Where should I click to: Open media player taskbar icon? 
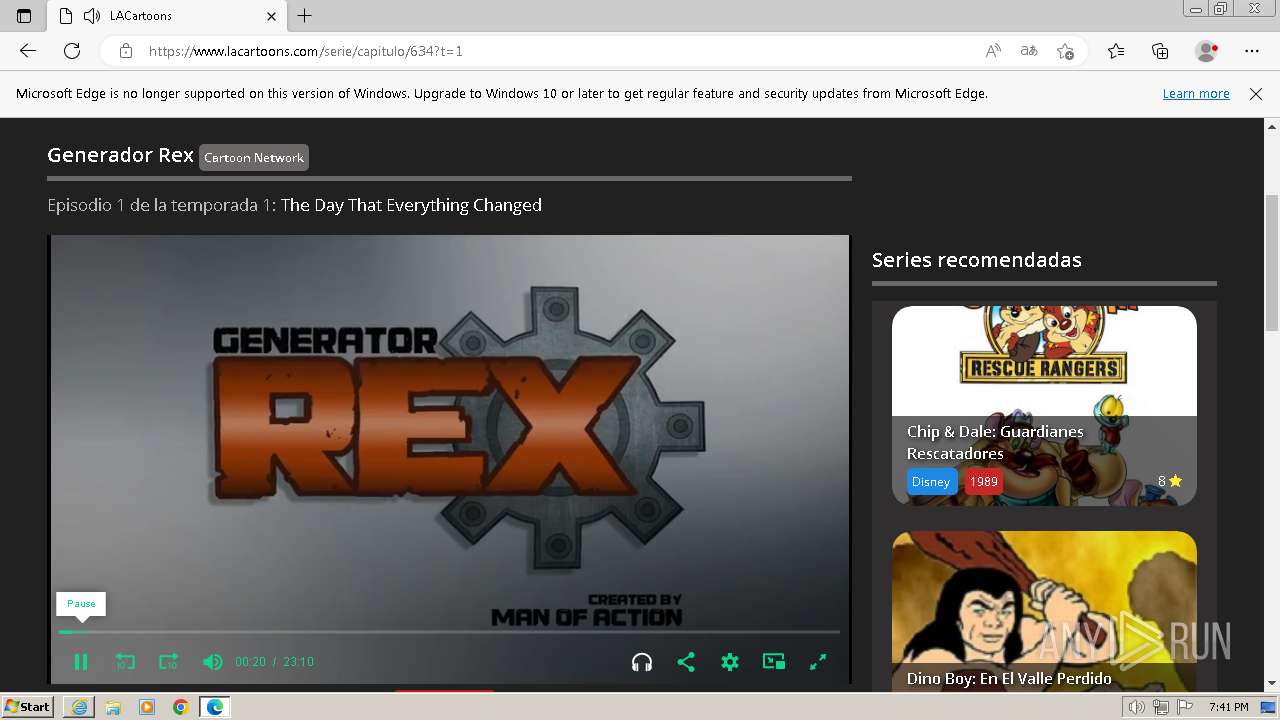click(x=147, y=707)
